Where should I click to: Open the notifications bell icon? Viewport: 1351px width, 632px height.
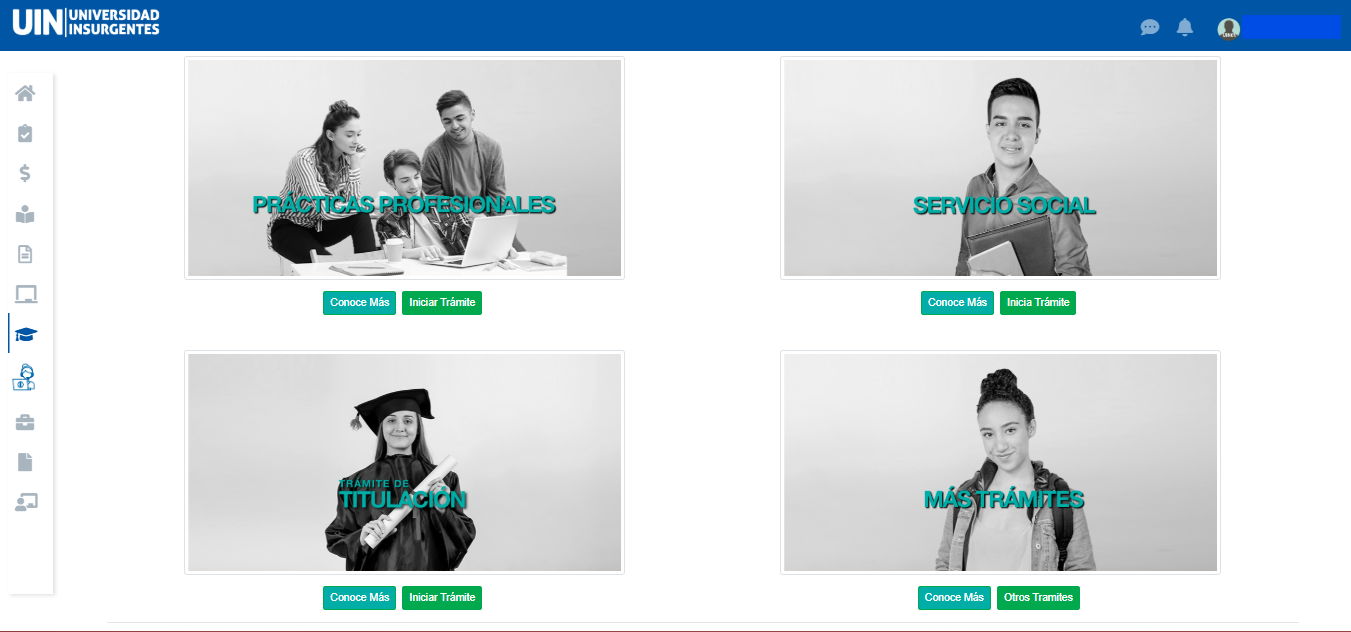(x=1185, y=27)
